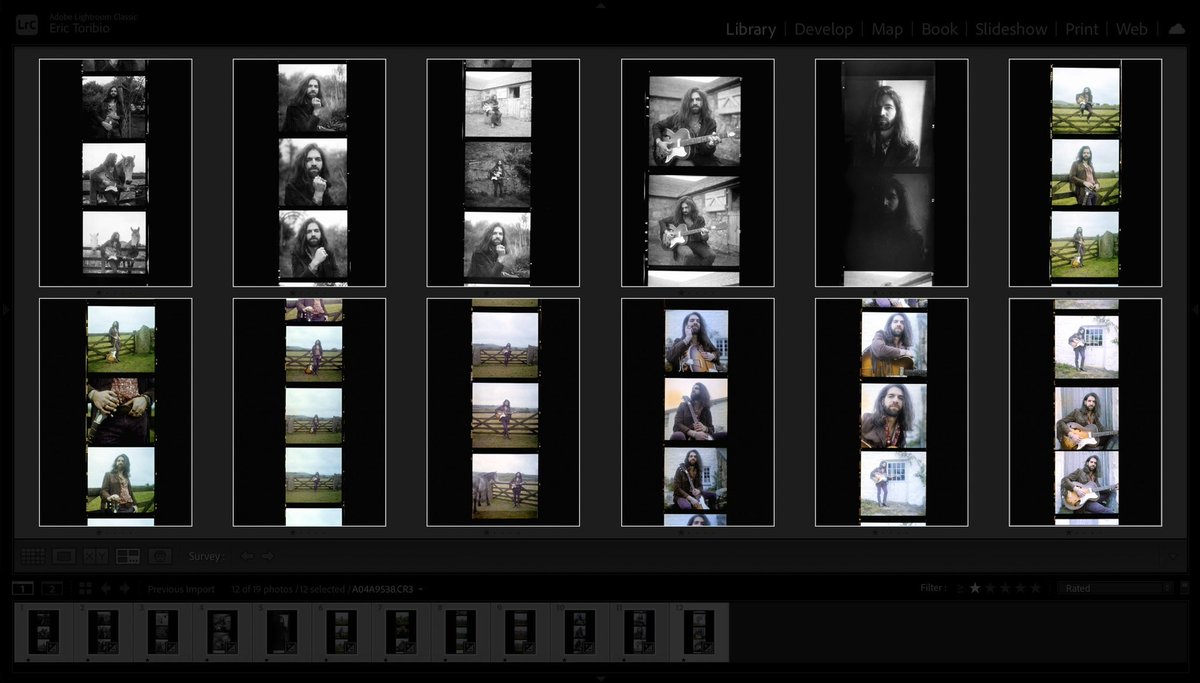The width and height of the screenshot is (1200, 683).
Task: Select black-and-white portrait strip with hand on chin
Action: coord(309,173)
